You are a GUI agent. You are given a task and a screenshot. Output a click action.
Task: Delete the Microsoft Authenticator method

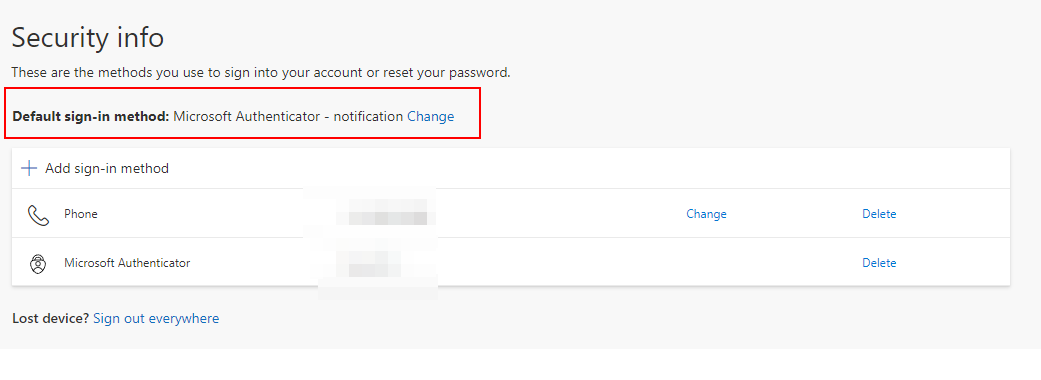point(879,263)
